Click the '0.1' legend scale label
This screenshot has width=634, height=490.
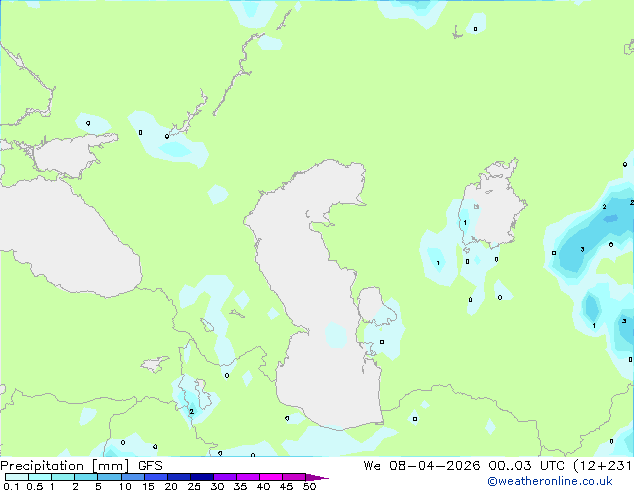point(11,486)
